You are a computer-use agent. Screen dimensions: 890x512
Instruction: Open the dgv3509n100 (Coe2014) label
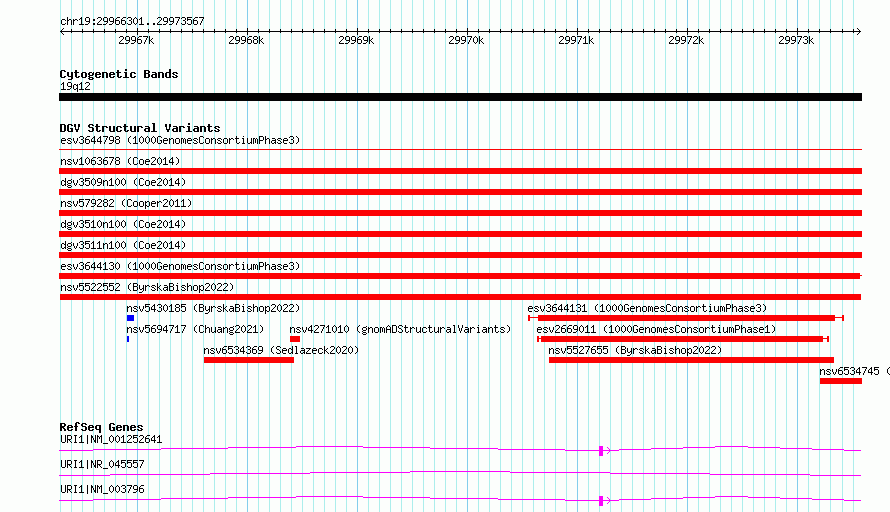123,182
